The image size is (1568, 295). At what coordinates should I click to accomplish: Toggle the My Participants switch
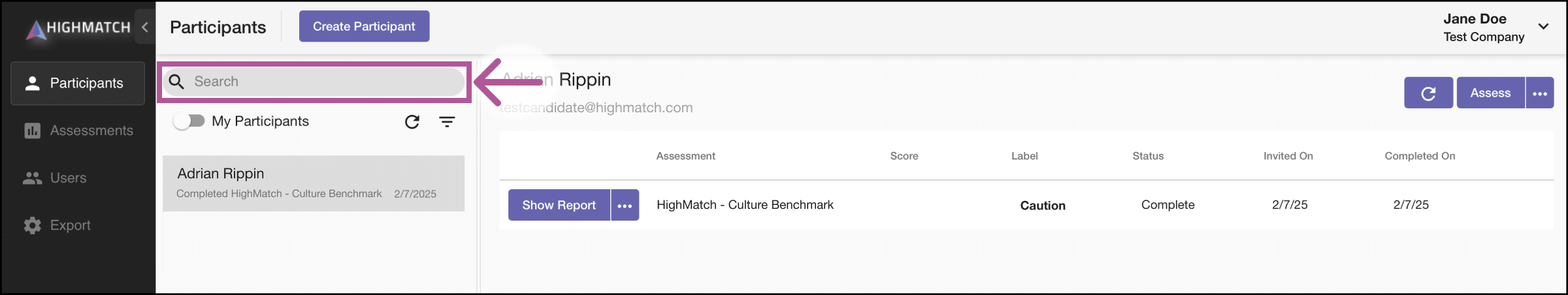[x=189, y=121]
